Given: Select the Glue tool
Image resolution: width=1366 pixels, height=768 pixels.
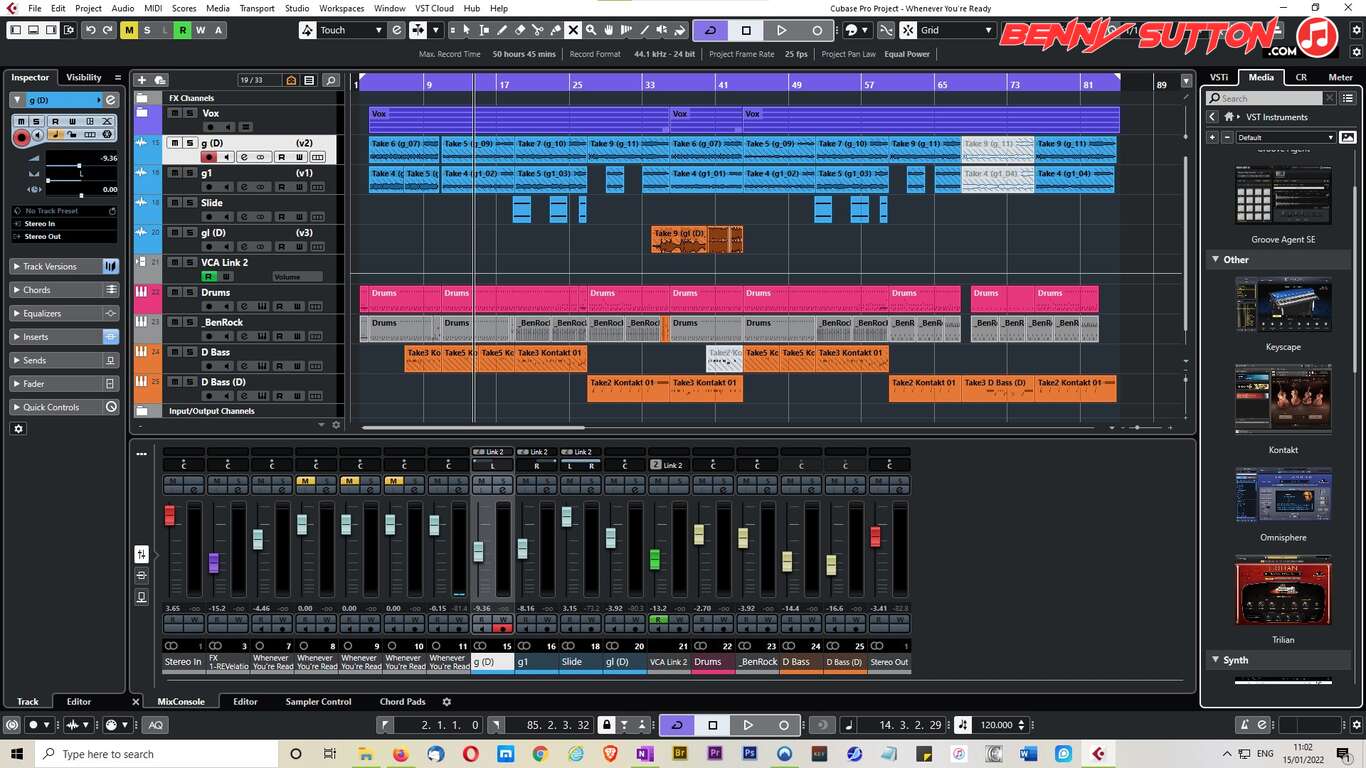Looking at the screenshot, I should [x=556, y=30].
